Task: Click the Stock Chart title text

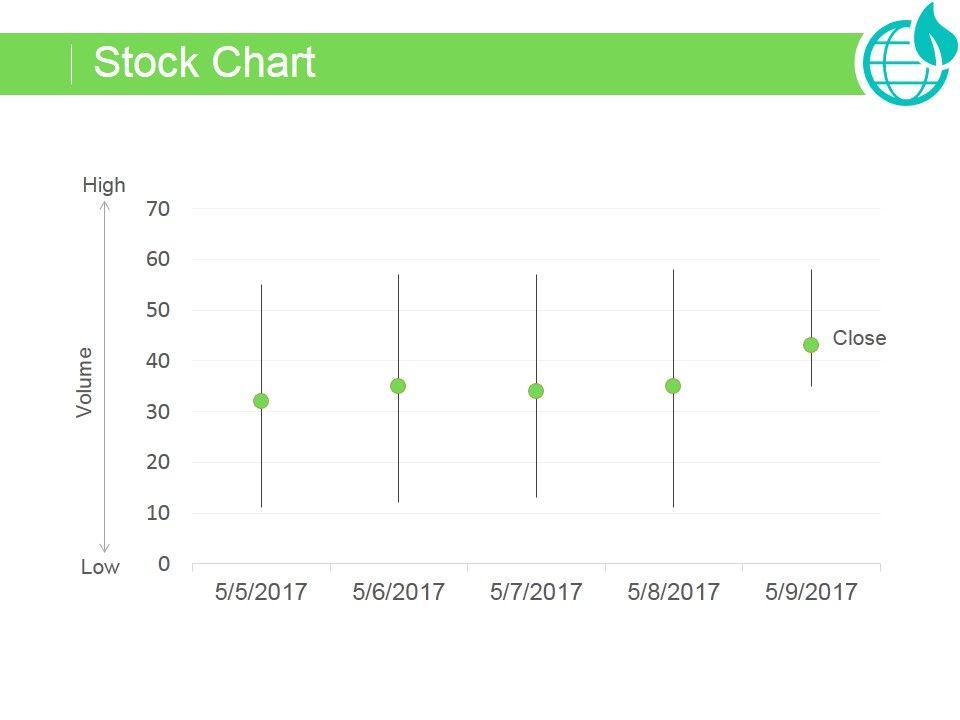Action: pyautogui.click(x=204, y=63)
